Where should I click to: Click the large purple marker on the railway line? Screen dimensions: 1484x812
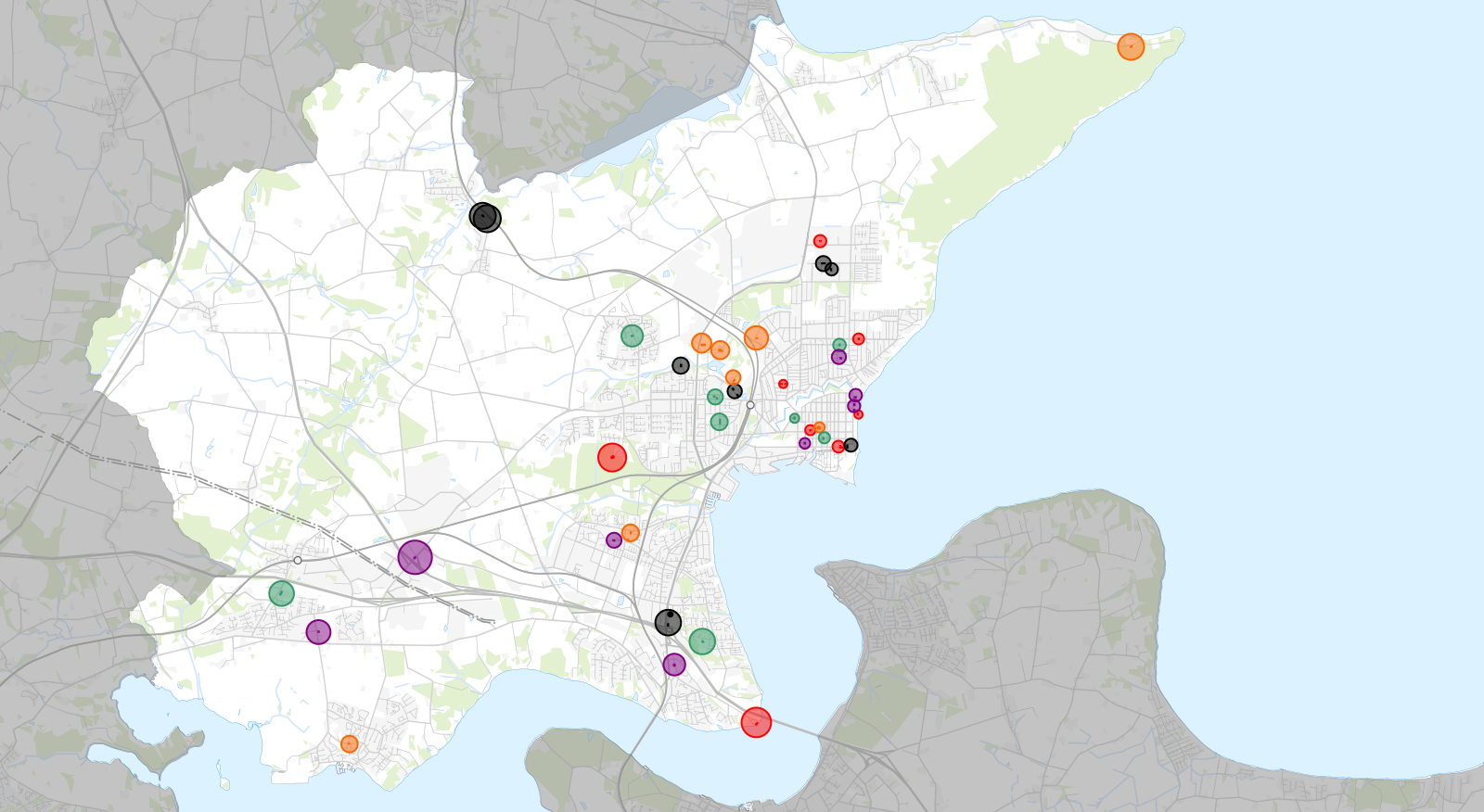pos(415,557)
